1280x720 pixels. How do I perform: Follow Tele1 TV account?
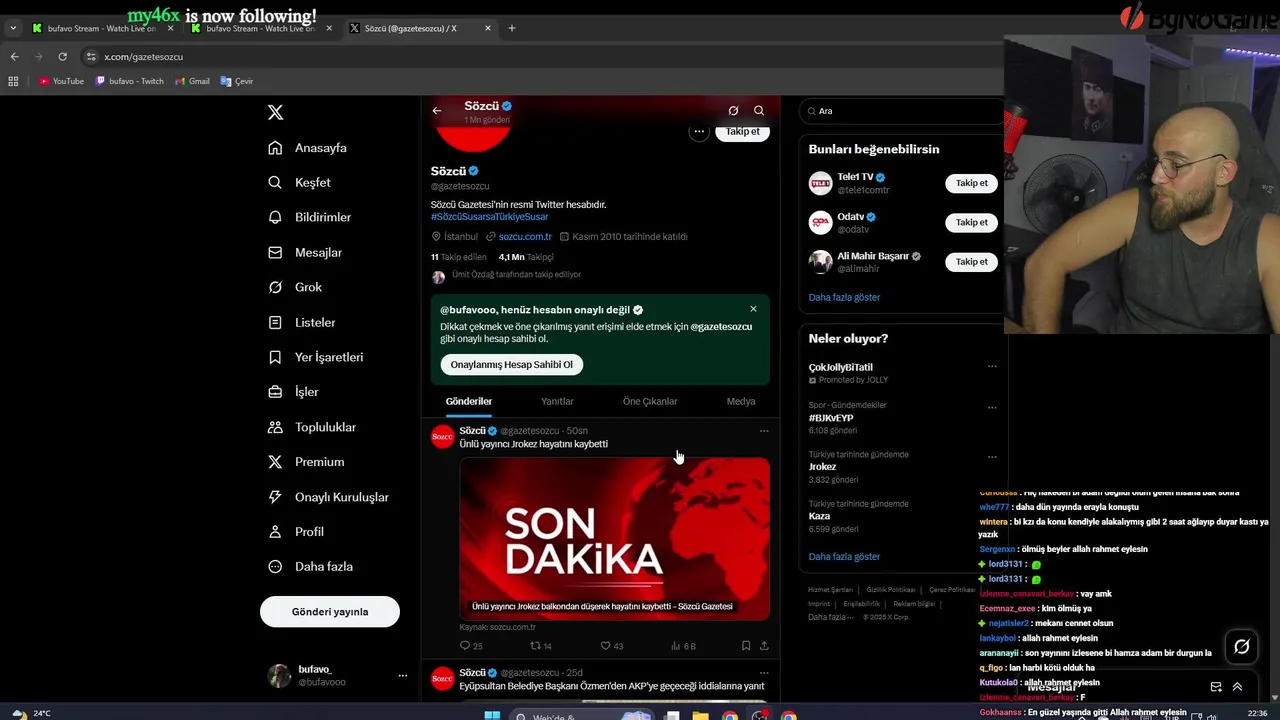pyautogui.click(x=972, y=183)
